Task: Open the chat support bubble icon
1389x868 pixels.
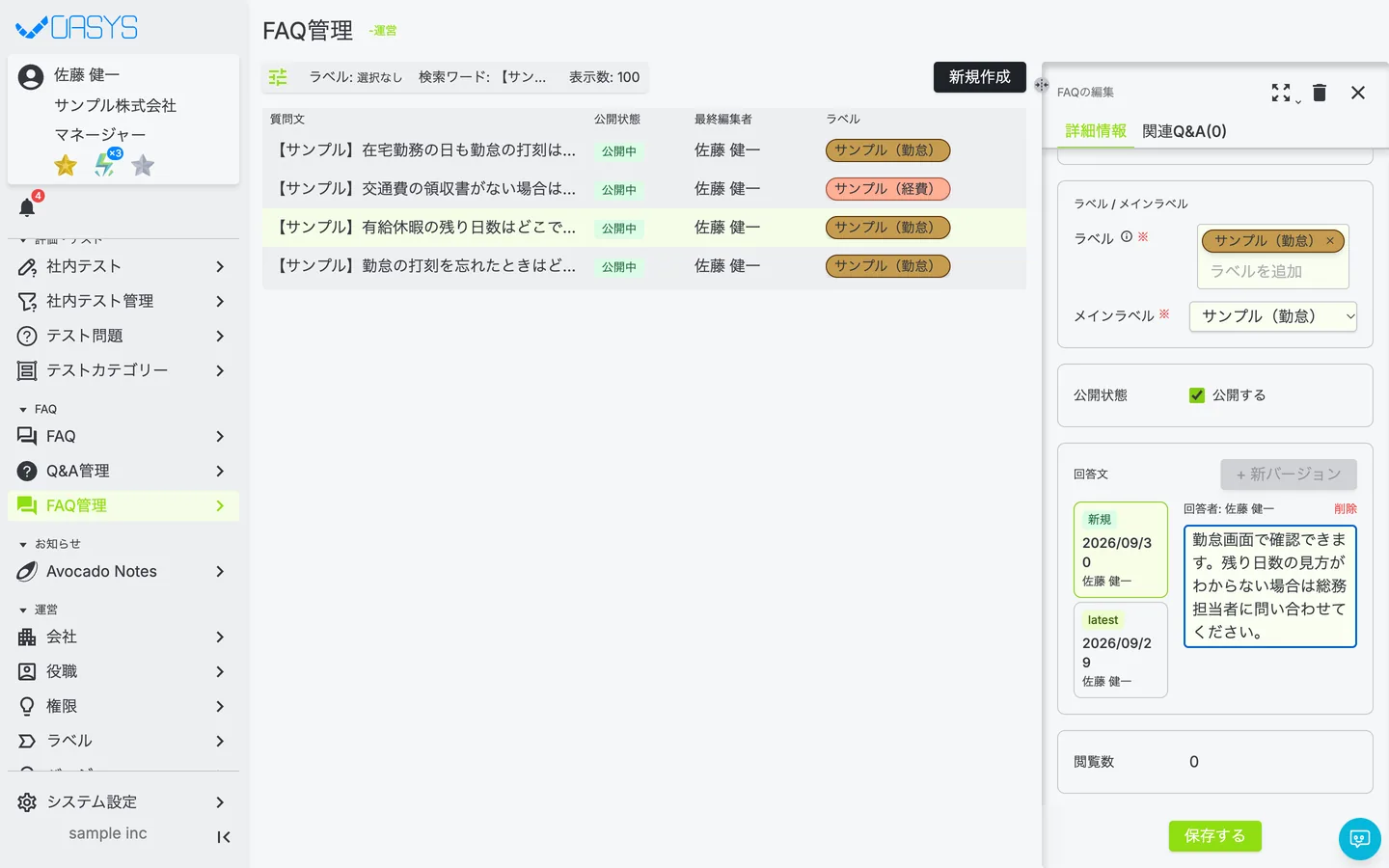Action: 1360,839
